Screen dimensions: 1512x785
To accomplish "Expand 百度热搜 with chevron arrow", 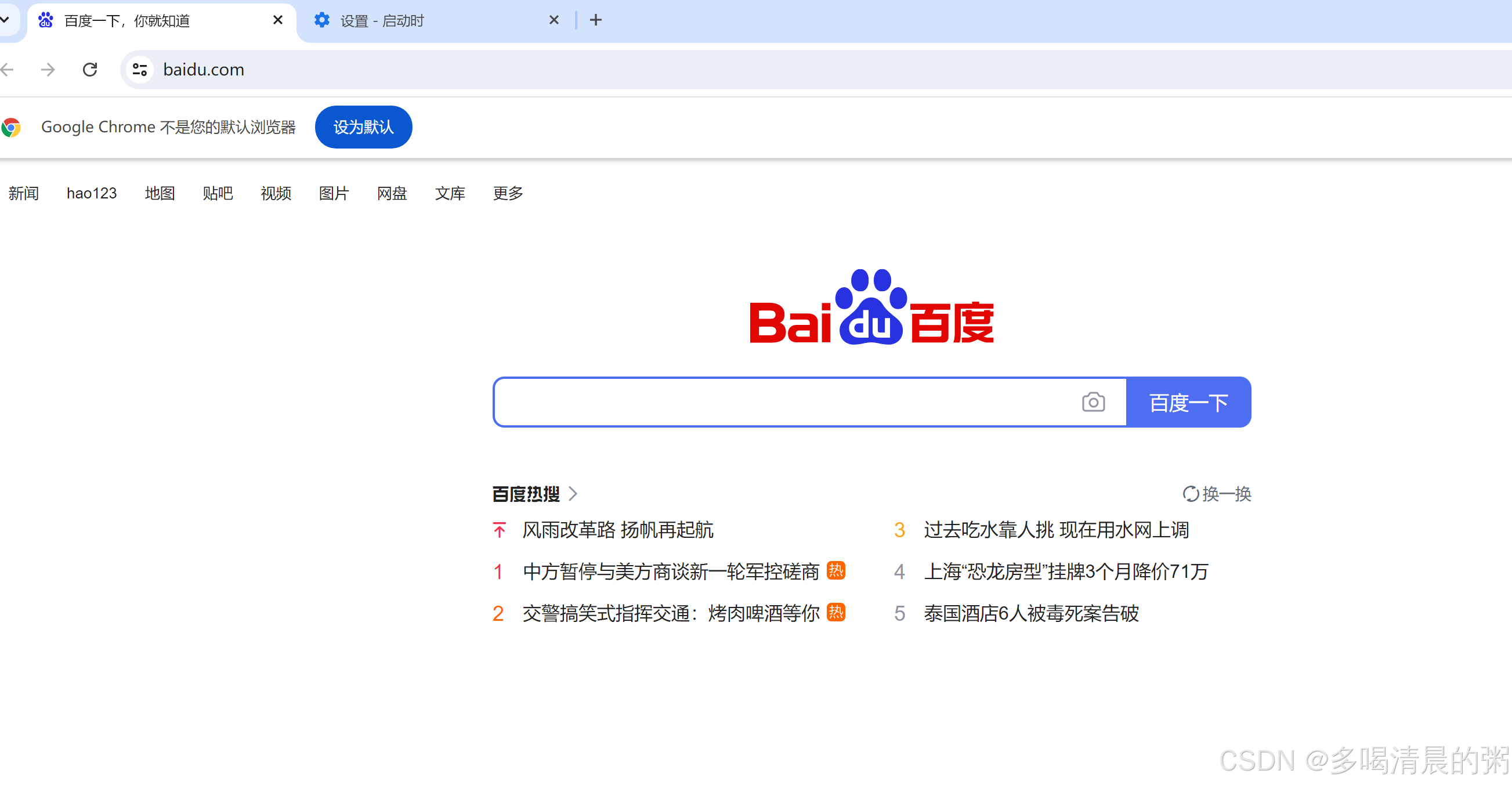I will (573, 494).
